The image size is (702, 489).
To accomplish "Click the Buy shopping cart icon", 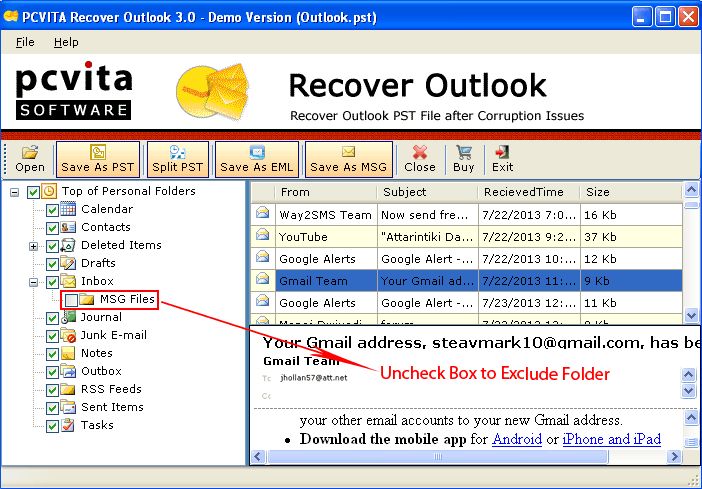I will tap(464, 152).
